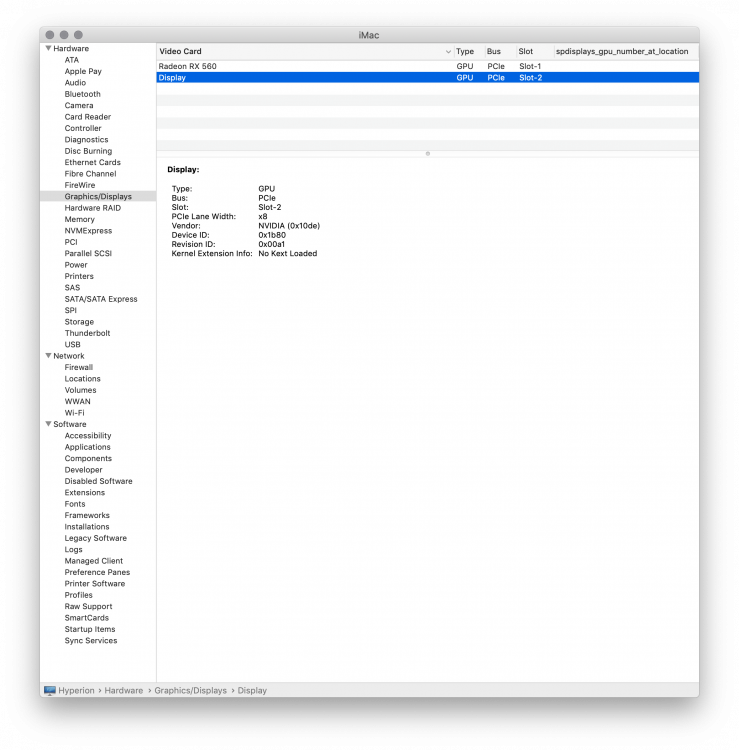This screenshot has width=739, height=750.
Task: Select Memory in the sidebar
Action: [x=79, y=220]
